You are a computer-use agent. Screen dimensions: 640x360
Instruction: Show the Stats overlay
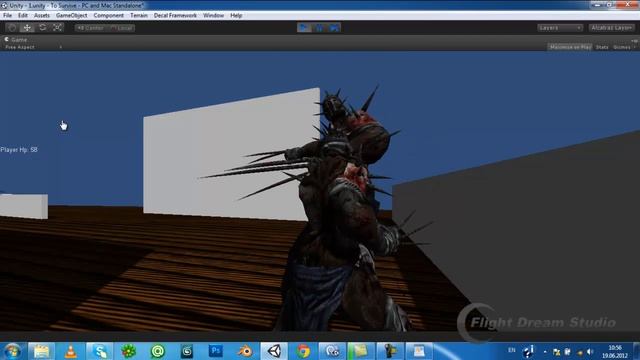[602, 47]
